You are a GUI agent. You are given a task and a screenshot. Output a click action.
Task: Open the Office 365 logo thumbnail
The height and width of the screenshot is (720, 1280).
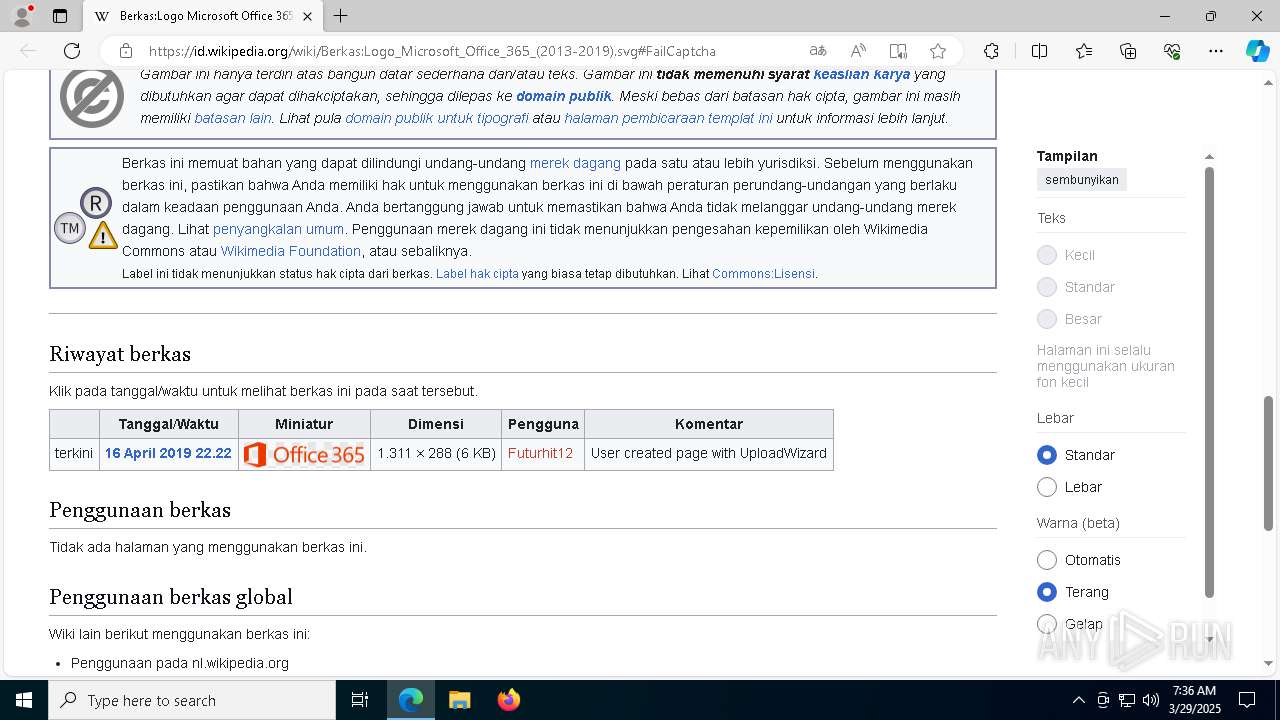pyautogui.click(x=304, y=454)
